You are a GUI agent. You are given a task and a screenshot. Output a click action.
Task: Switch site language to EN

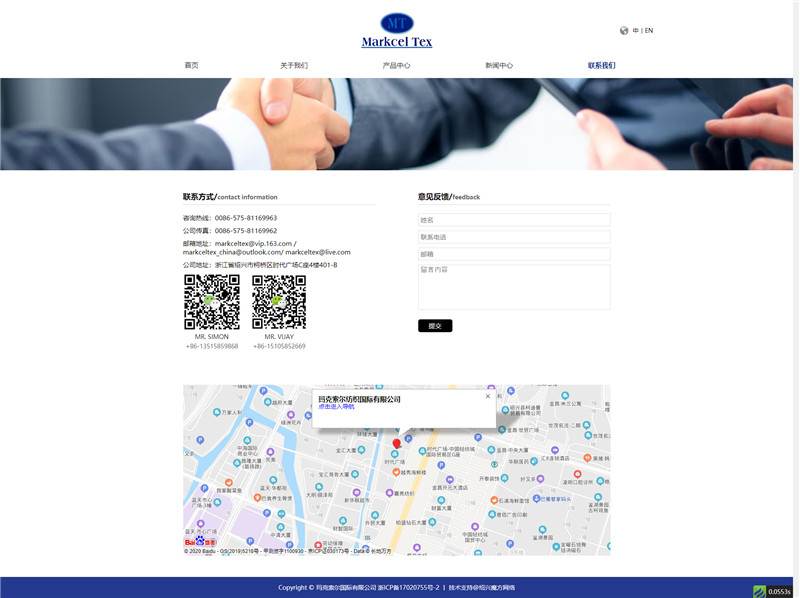[x=648, y=30]
